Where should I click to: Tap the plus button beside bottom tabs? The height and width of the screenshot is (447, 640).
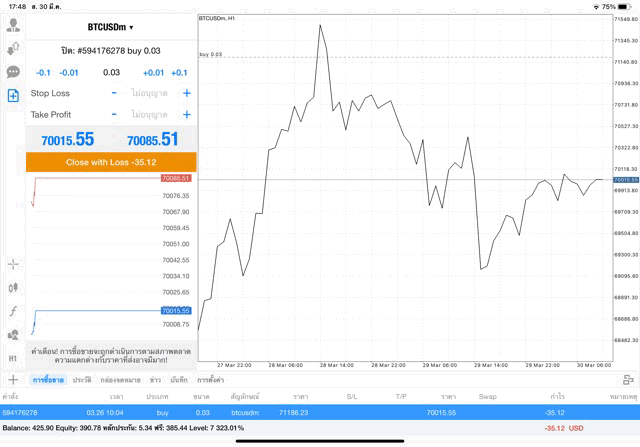click(13, 380)
